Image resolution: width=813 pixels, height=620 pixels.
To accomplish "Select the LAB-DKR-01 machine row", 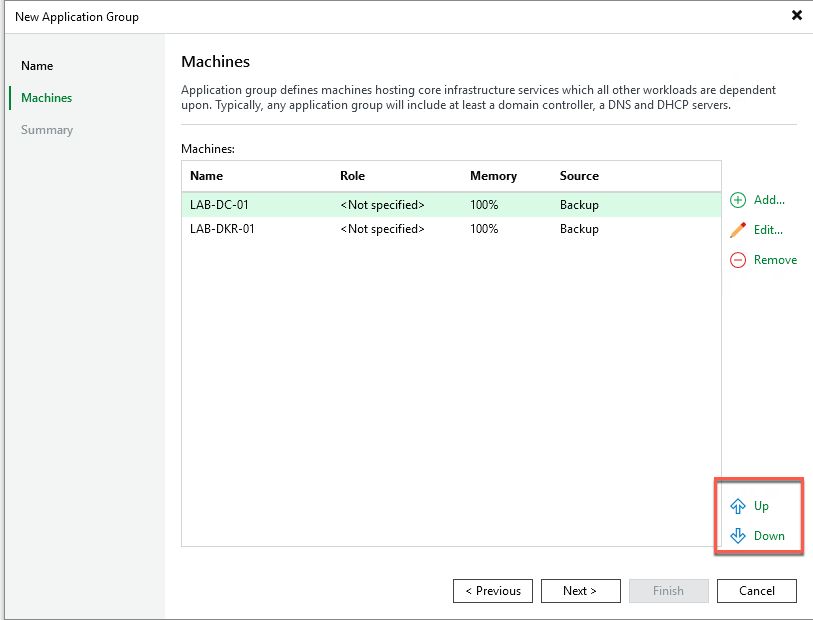I will point(222,229).
